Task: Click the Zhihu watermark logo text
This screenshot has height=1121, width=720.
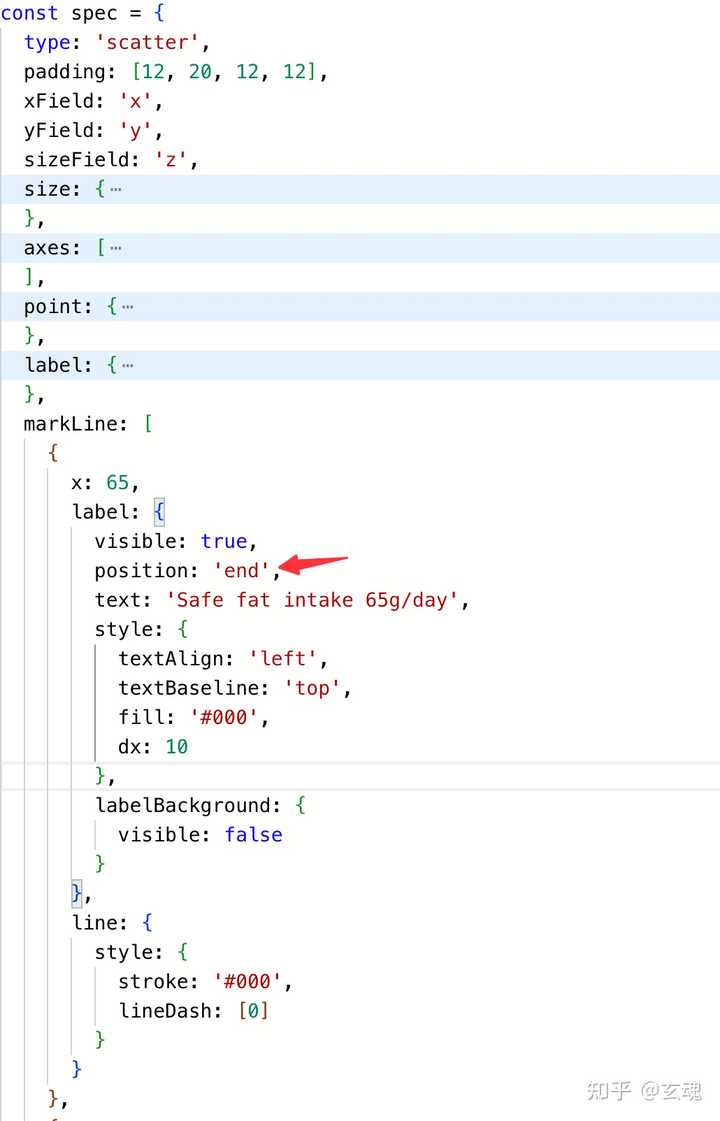Action: [608, 1089]
